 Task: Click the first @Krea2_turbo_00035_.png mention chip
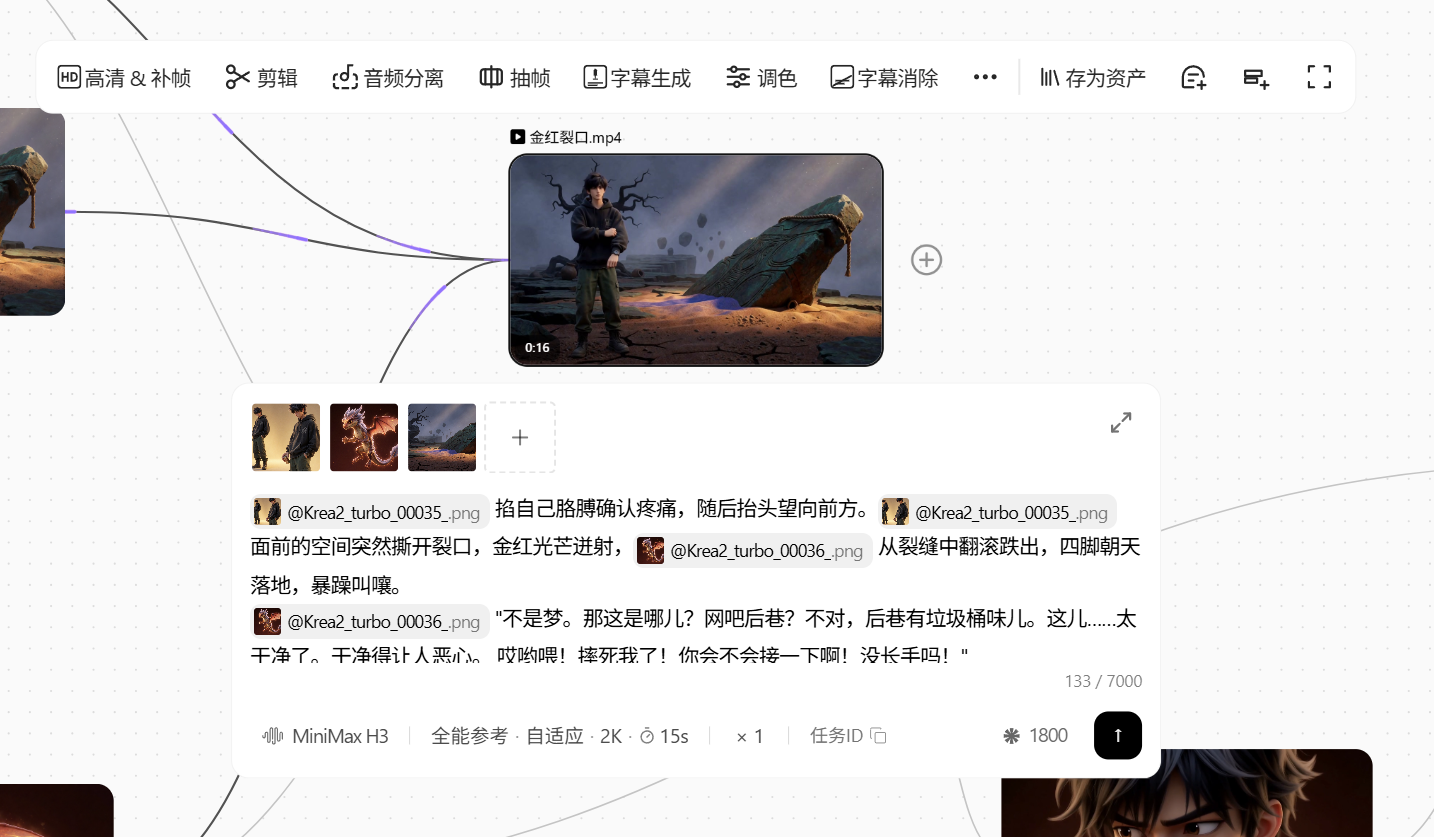[x=369, y=512]
